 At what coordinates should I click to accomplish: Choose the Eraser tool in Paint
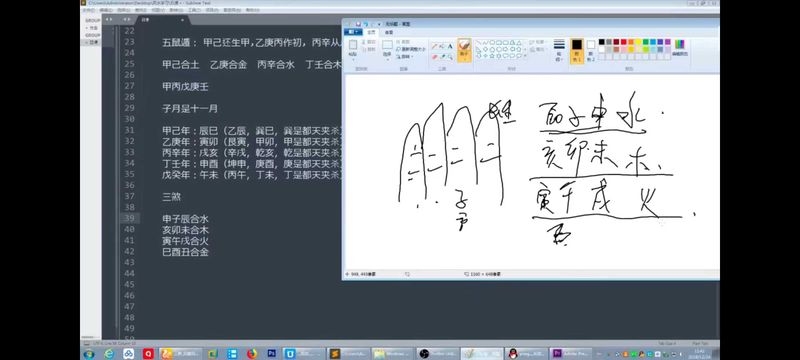tap(435, 57)
